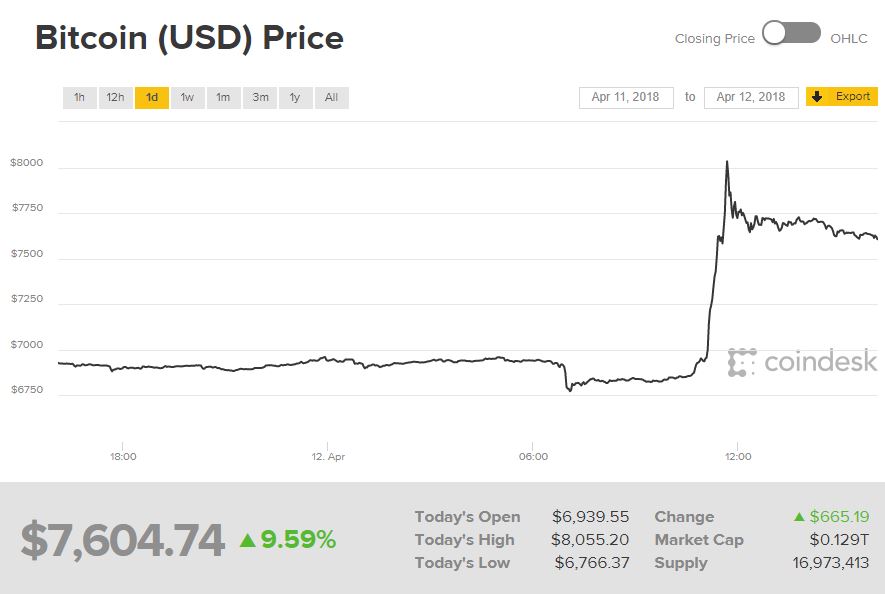
Task: Select the 1d time range
Action: tap(152, 97)
